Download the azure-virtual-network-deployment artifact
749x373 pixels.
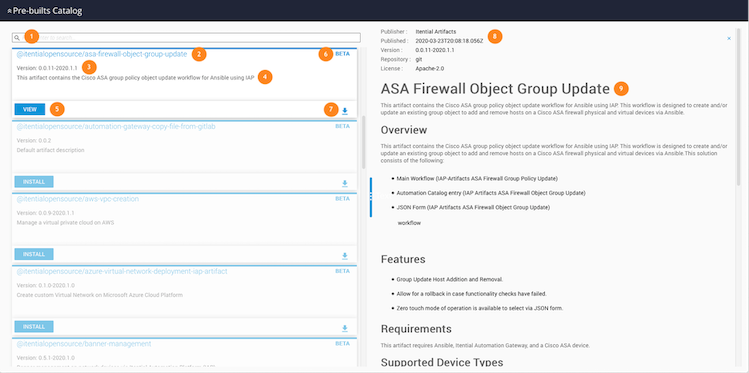coord(345,328)
